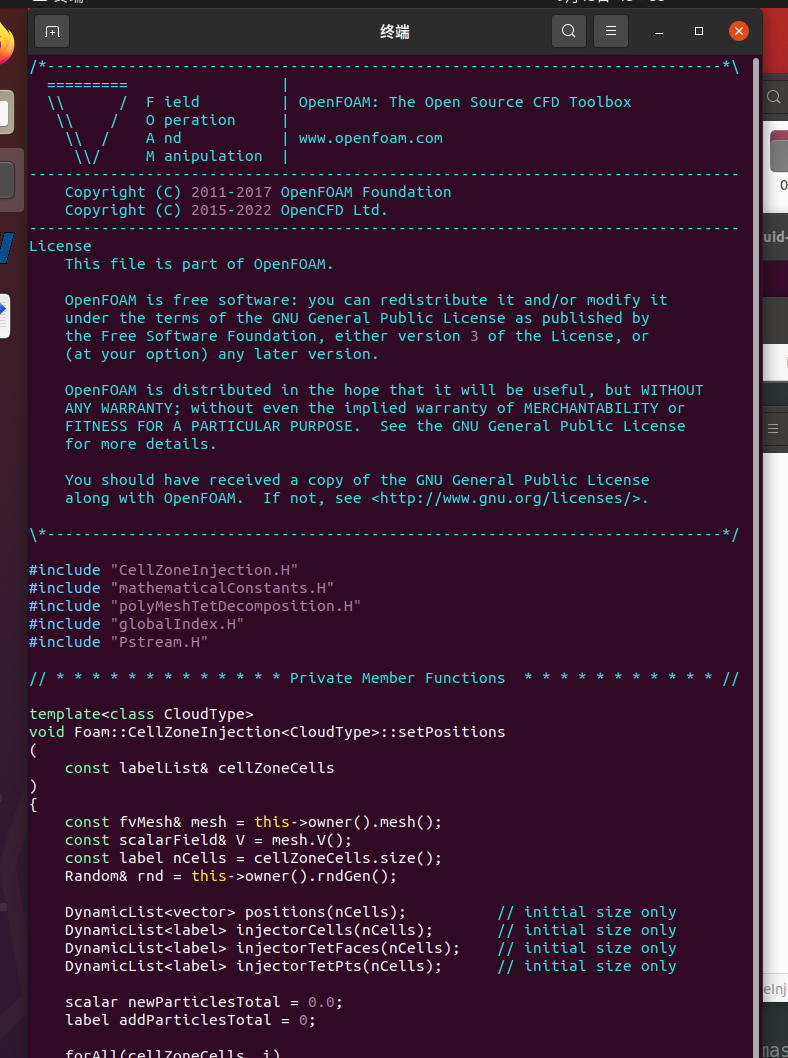This screenshot has width=788, height=1058.
Task: Click injectorTetPts(nCells) line
Action: click(x=254, y=966)
